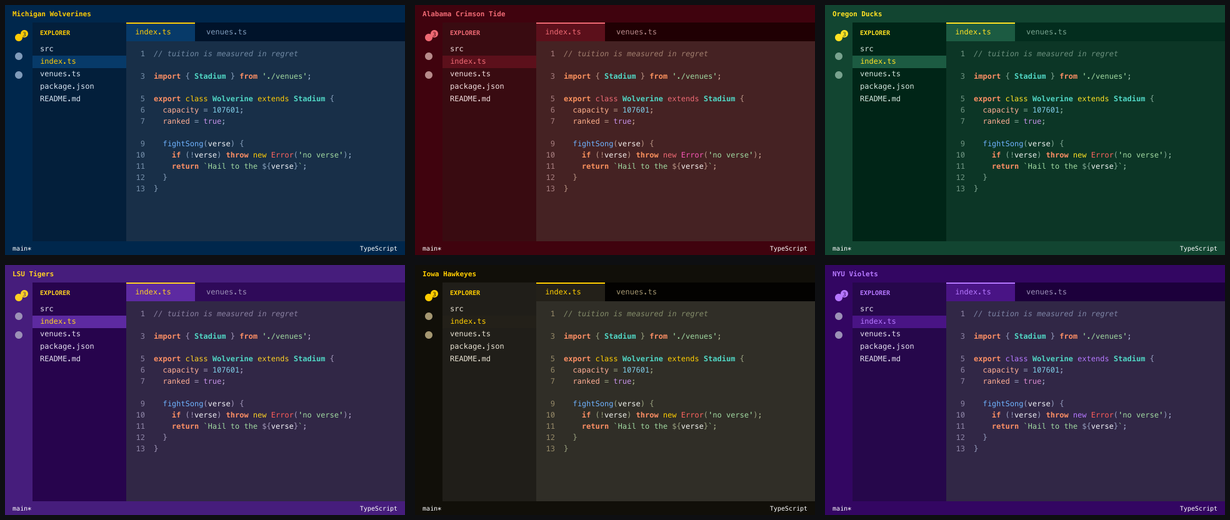The height and width of the screenshot is (520, 1230).
Task: Click the third activity dot in Oregon Ducks
Action: pos(839,74)
